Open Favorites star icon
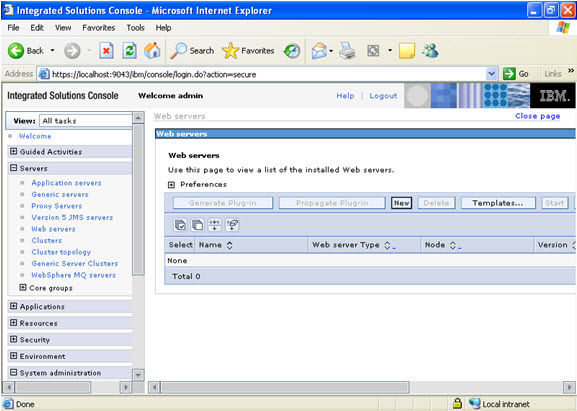 (230, 51)
